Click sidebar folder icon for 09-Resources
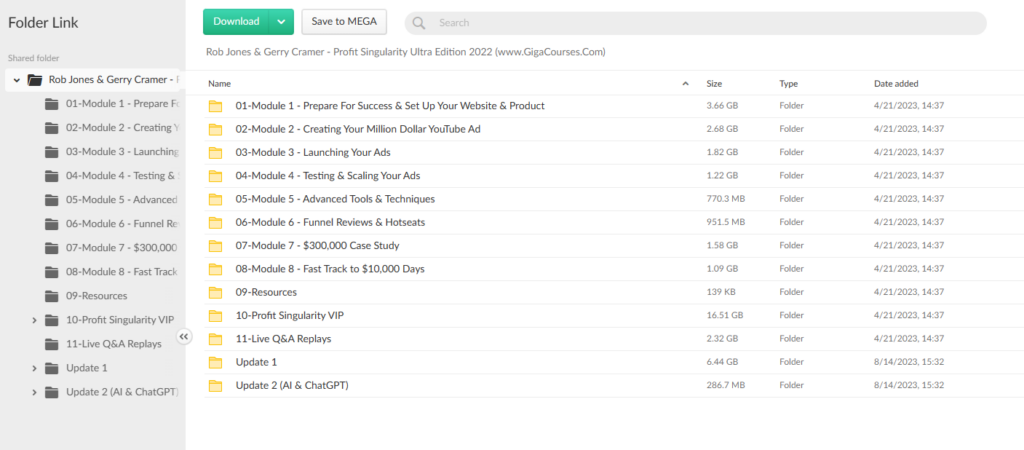Screen dimensions: 1024x450 tap(52, 296)
